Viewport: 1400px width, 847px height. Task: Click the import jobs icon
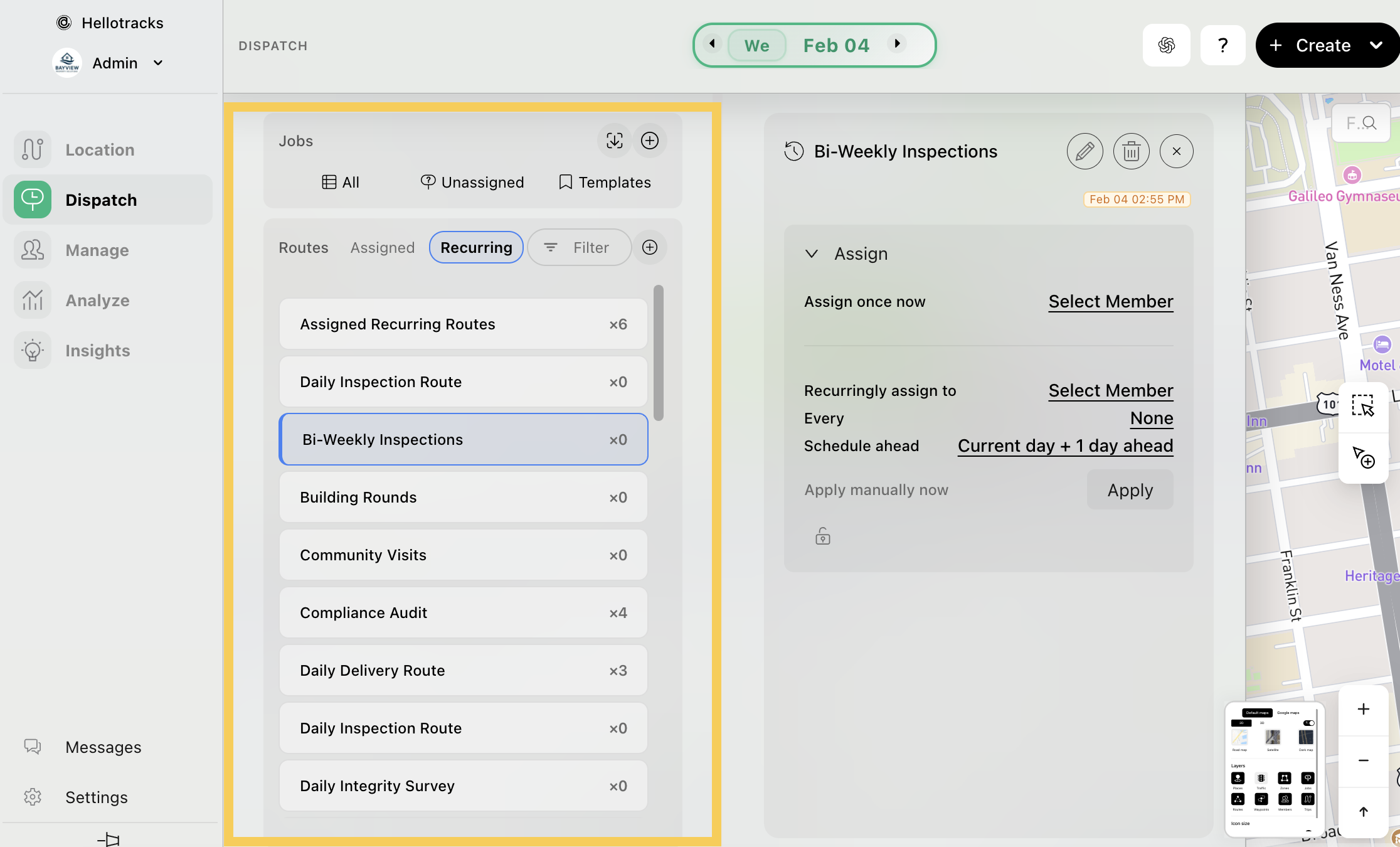click(614, 141)
